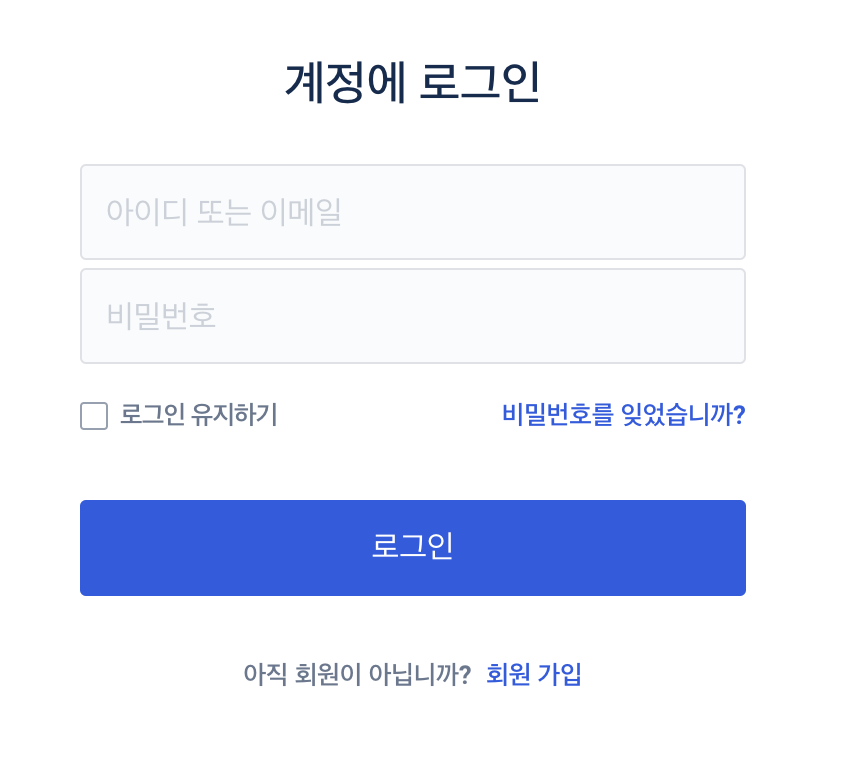The height and width of the screenshot is (764, 856).
Task: Enable the stay logged in option
Action: pyautogui.click(x=94, y=416)
